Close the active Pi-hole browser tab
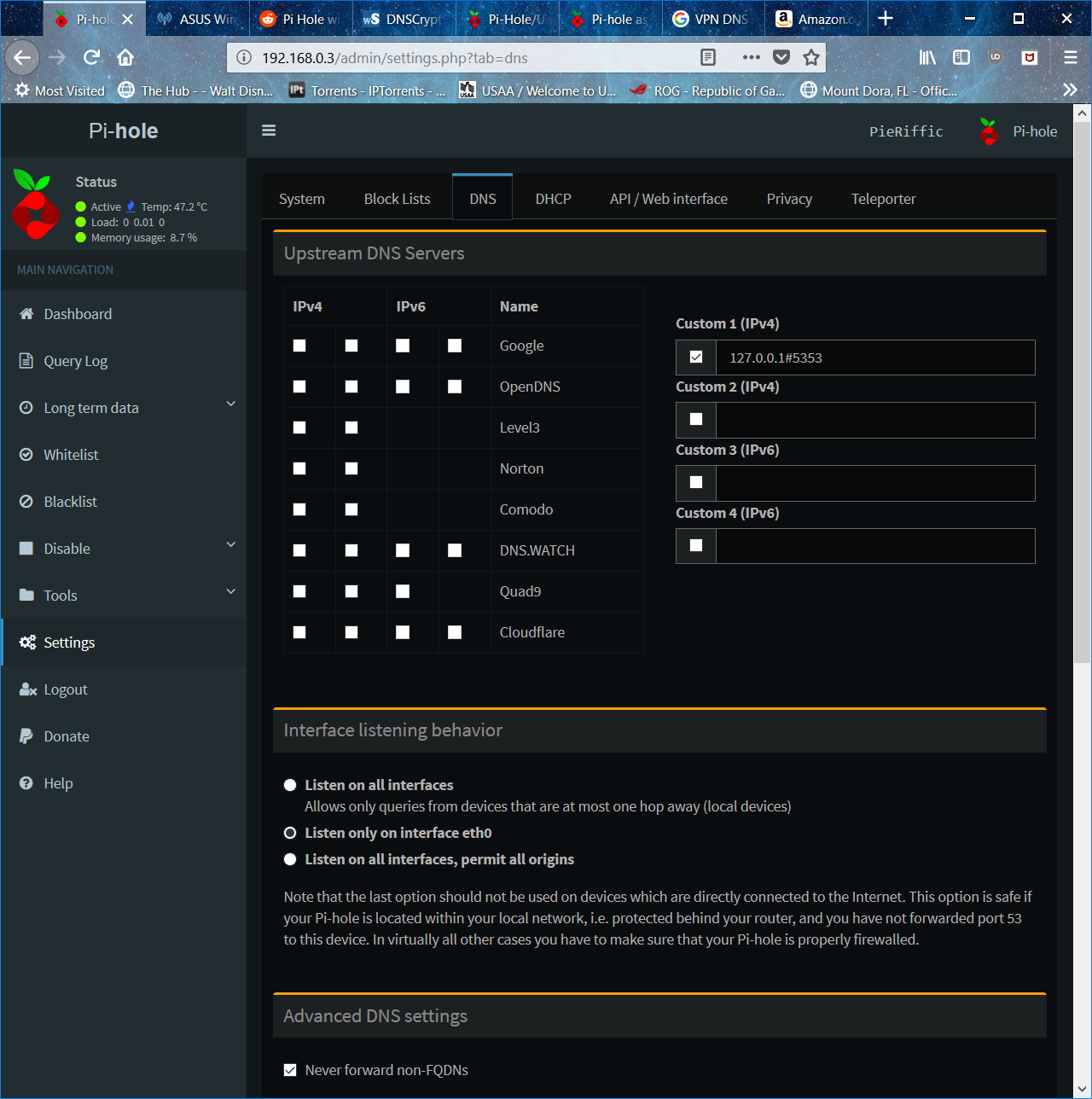 coord(127,19)
